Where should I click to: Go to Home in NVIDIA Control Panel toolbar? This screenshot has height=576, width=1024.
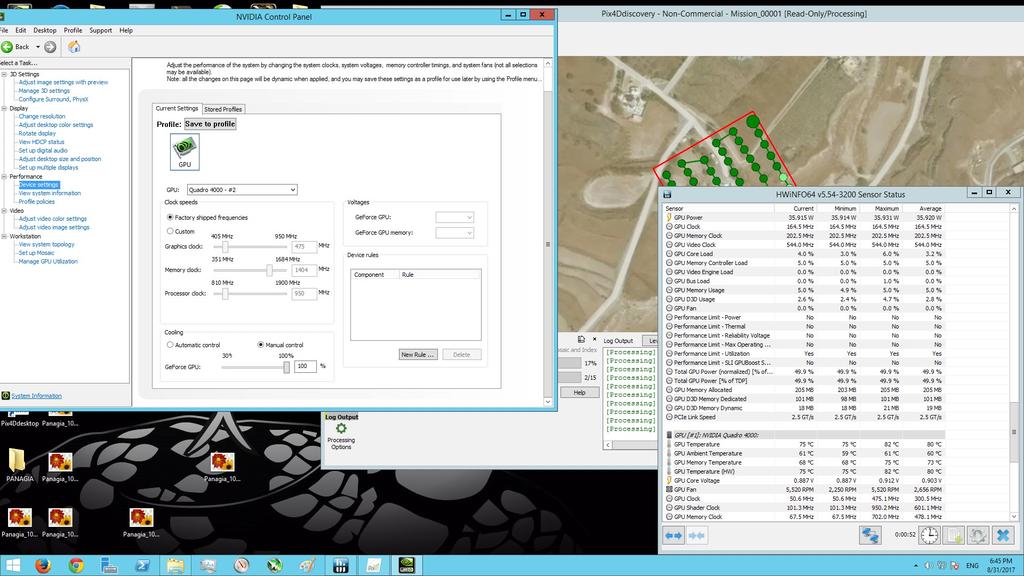74,46
